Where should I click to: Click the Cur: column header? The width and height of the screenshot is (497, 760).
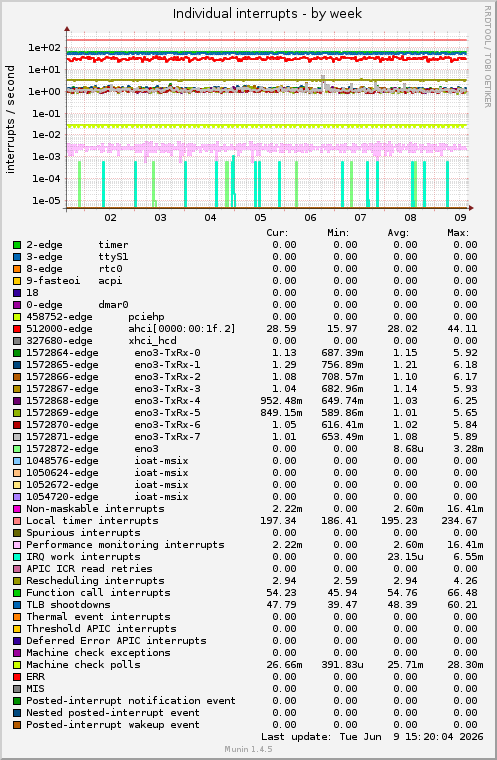click(x=277, y=233)
